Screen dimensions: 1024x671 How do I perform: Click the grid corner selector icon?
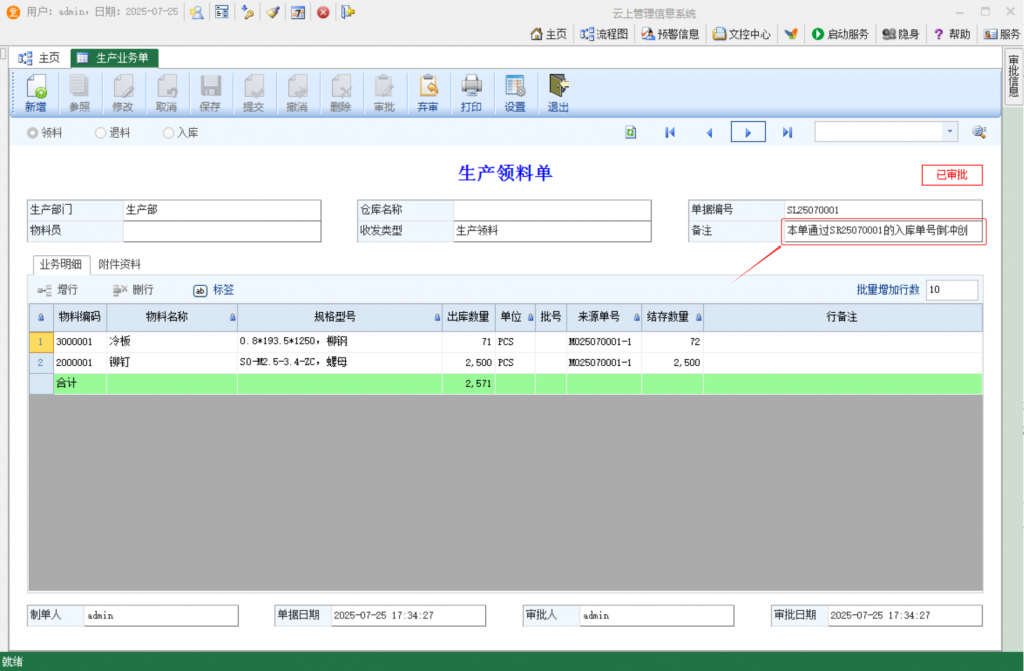41,318
